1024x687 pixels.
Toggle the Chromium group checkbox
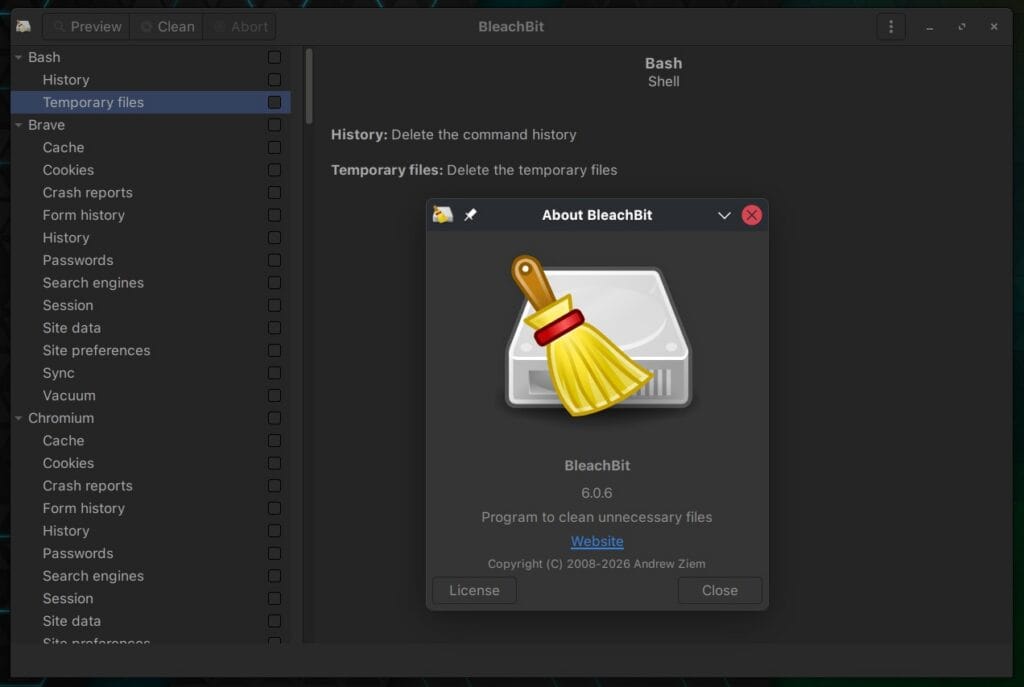[274, 418]
